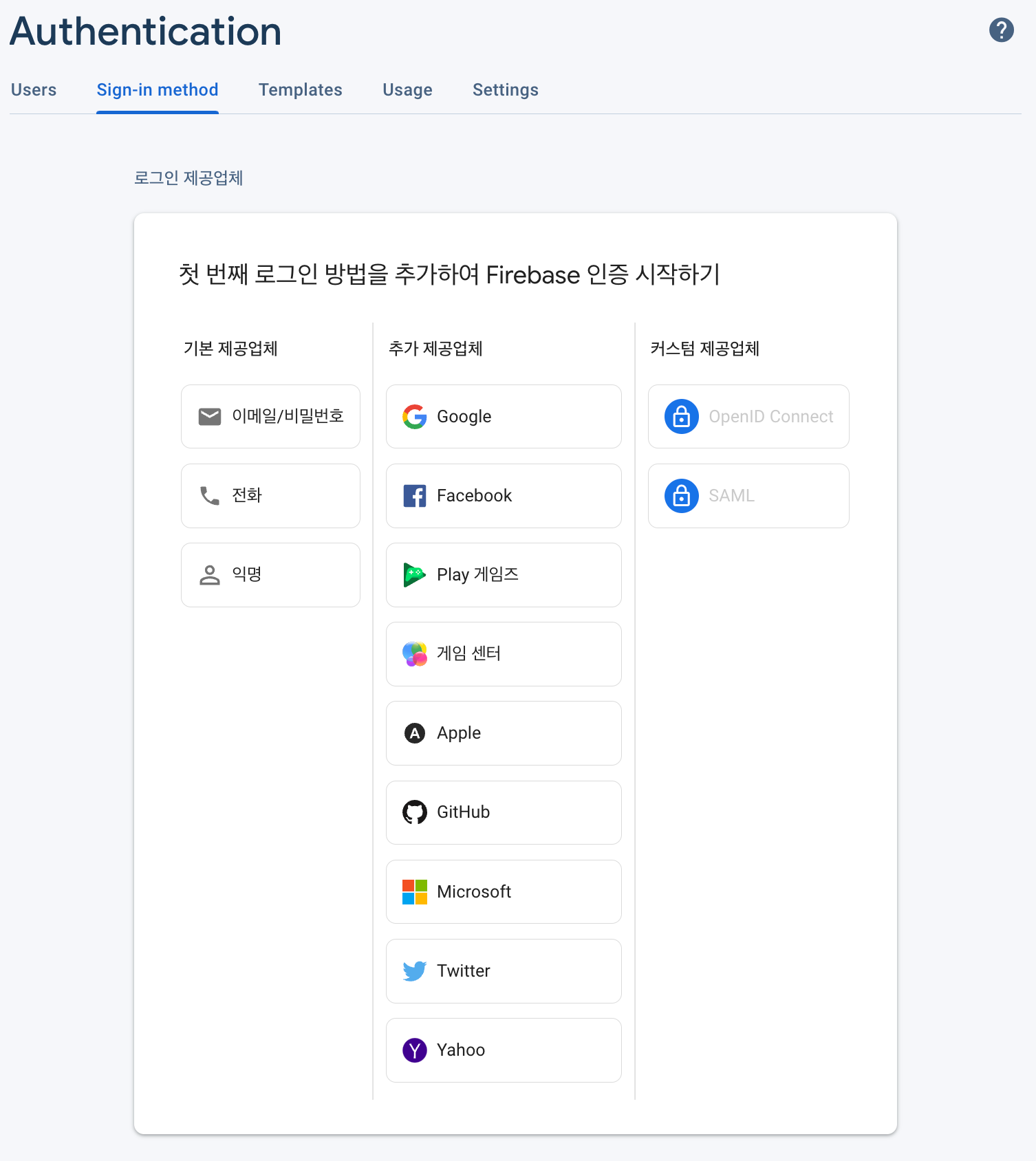The height and width of the screenshot is (1161, 1036).
Task: Go to the Usage tab
Action: 407,90
